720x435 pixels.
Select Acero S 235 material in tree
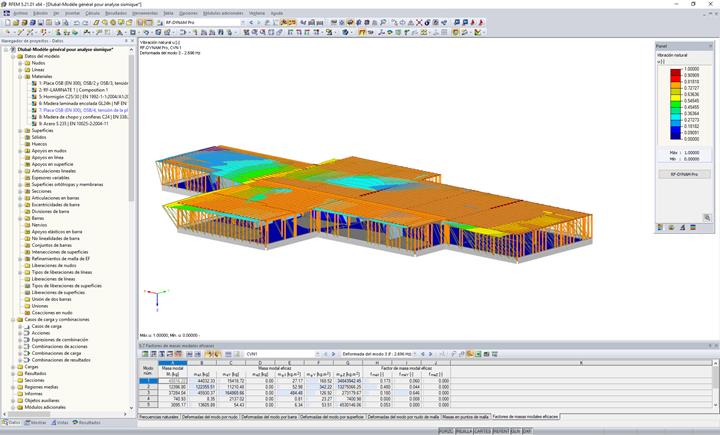[x=73, y=124]
